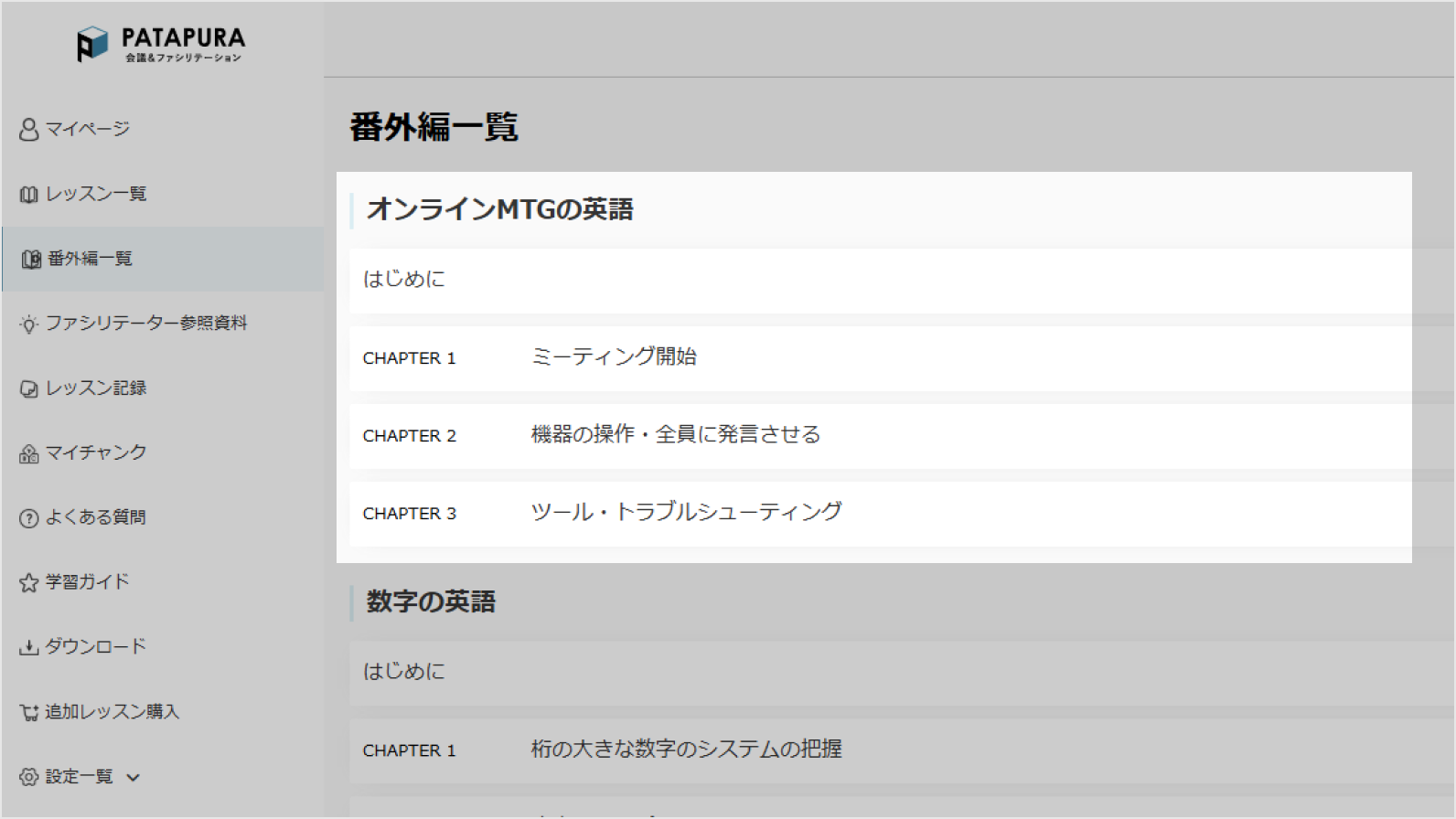Open マイチャンク in the sidebar
The width and height of the screenshot is (1456, 819).
(x=96, y=452)
